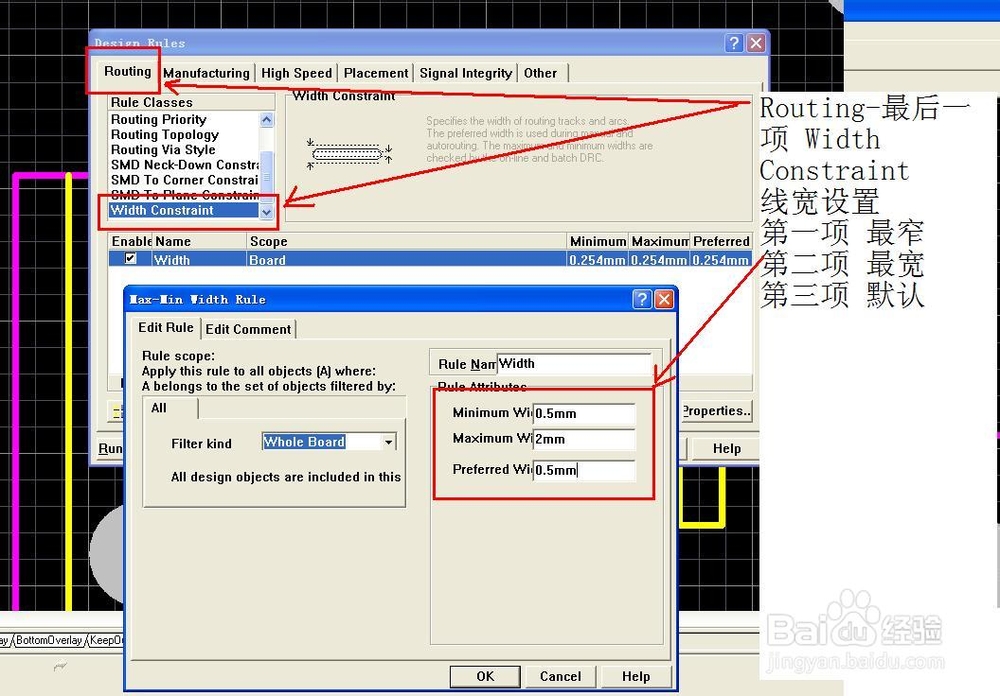Click the Minimum Width field

coord(584,413)
